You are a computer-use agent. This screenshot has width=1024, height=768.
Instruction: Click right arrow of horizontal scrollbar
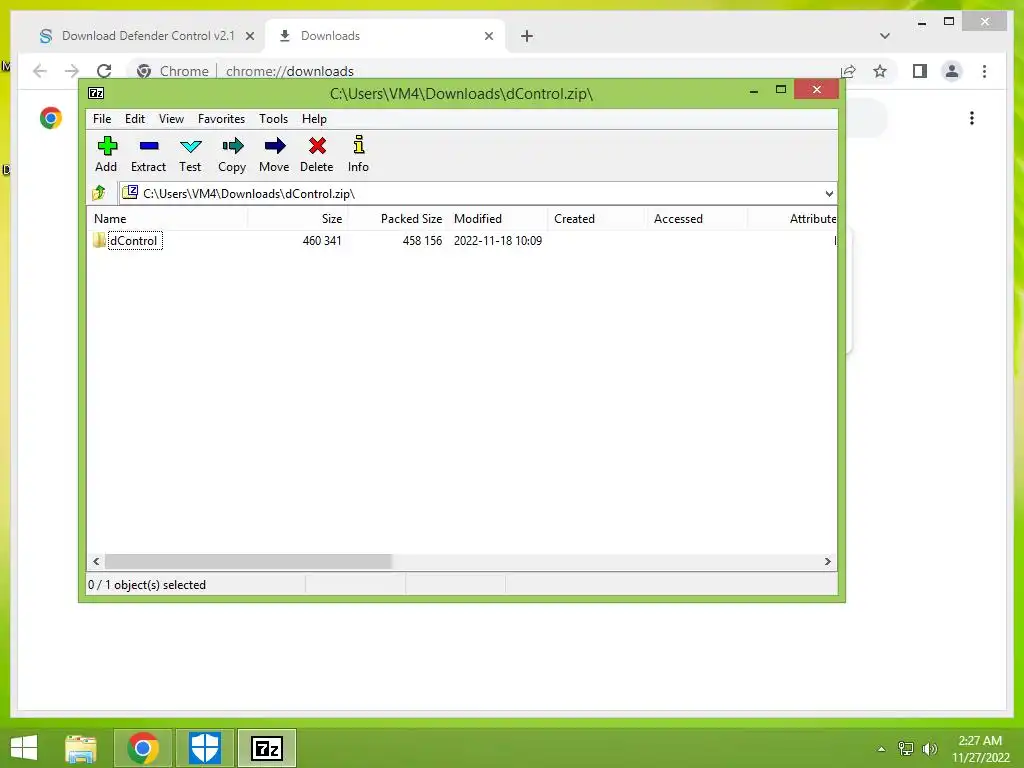click(x=827, y=562)
